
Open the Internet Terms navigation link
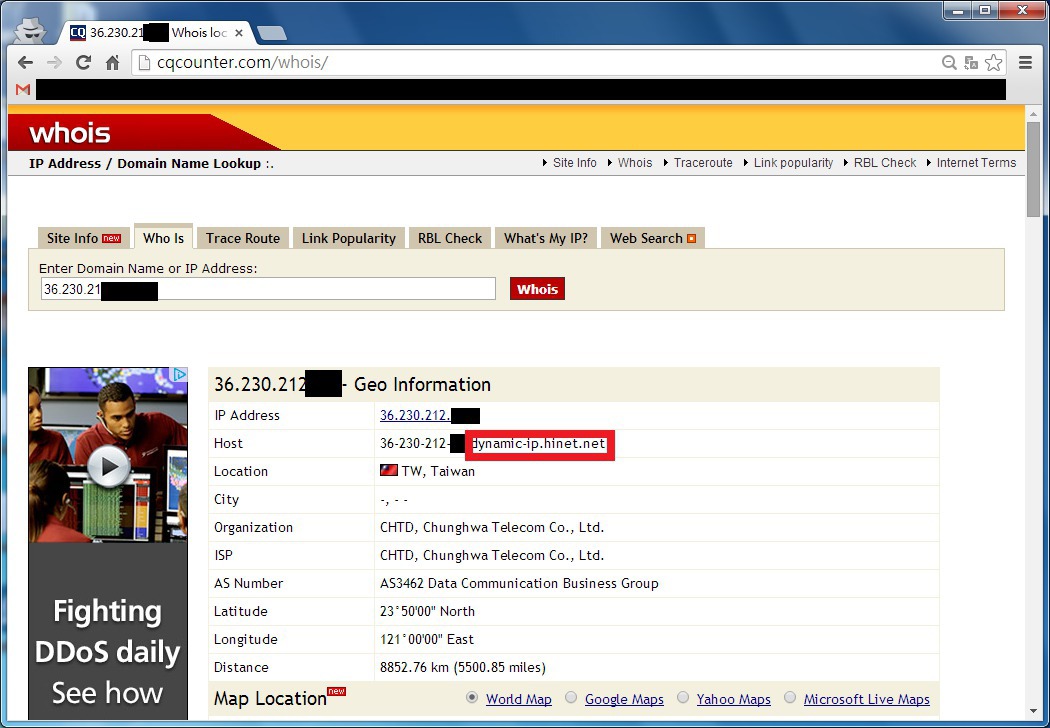click(x=976, y=163)
